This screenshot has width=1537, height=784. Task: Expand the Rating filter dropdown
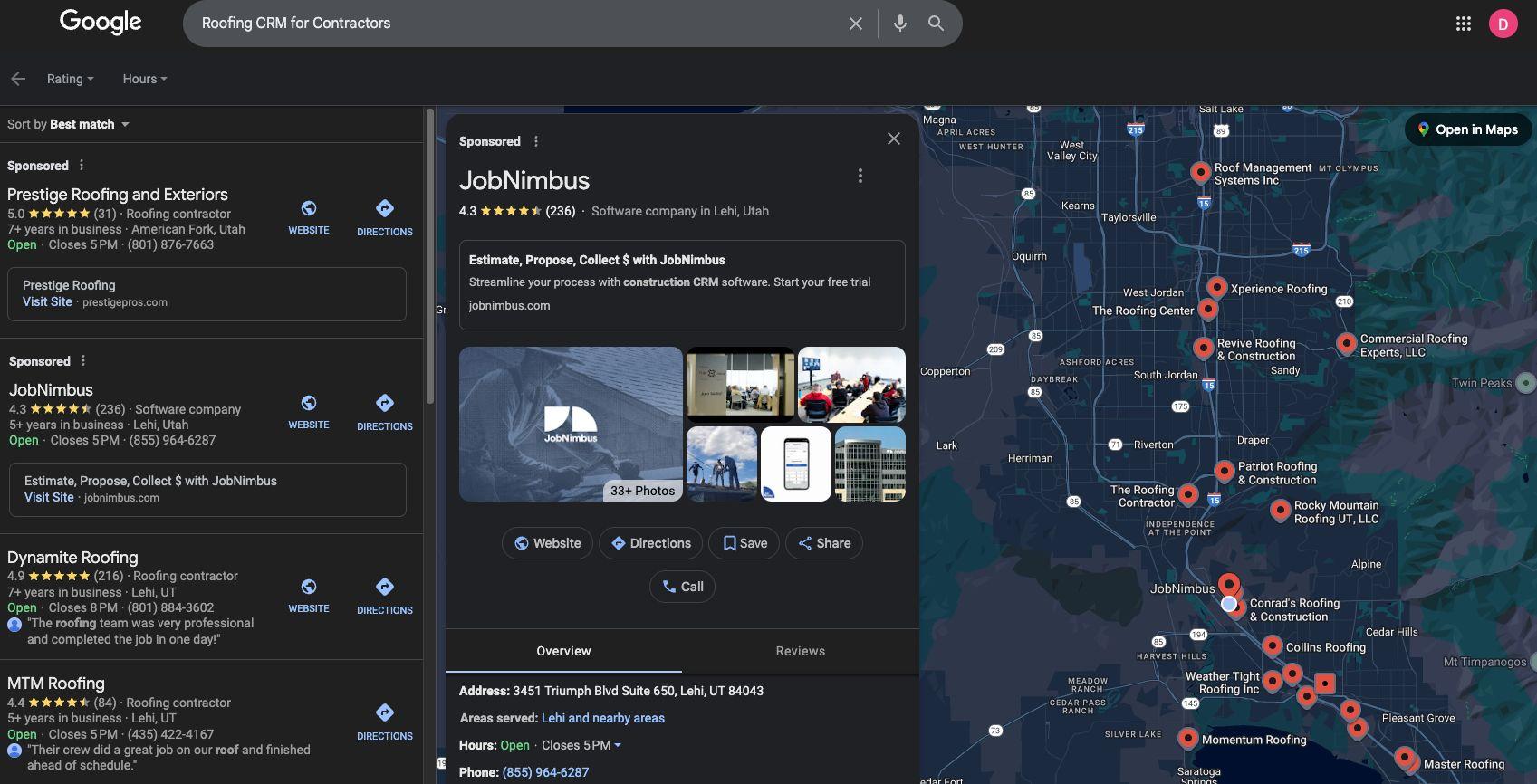71,79
